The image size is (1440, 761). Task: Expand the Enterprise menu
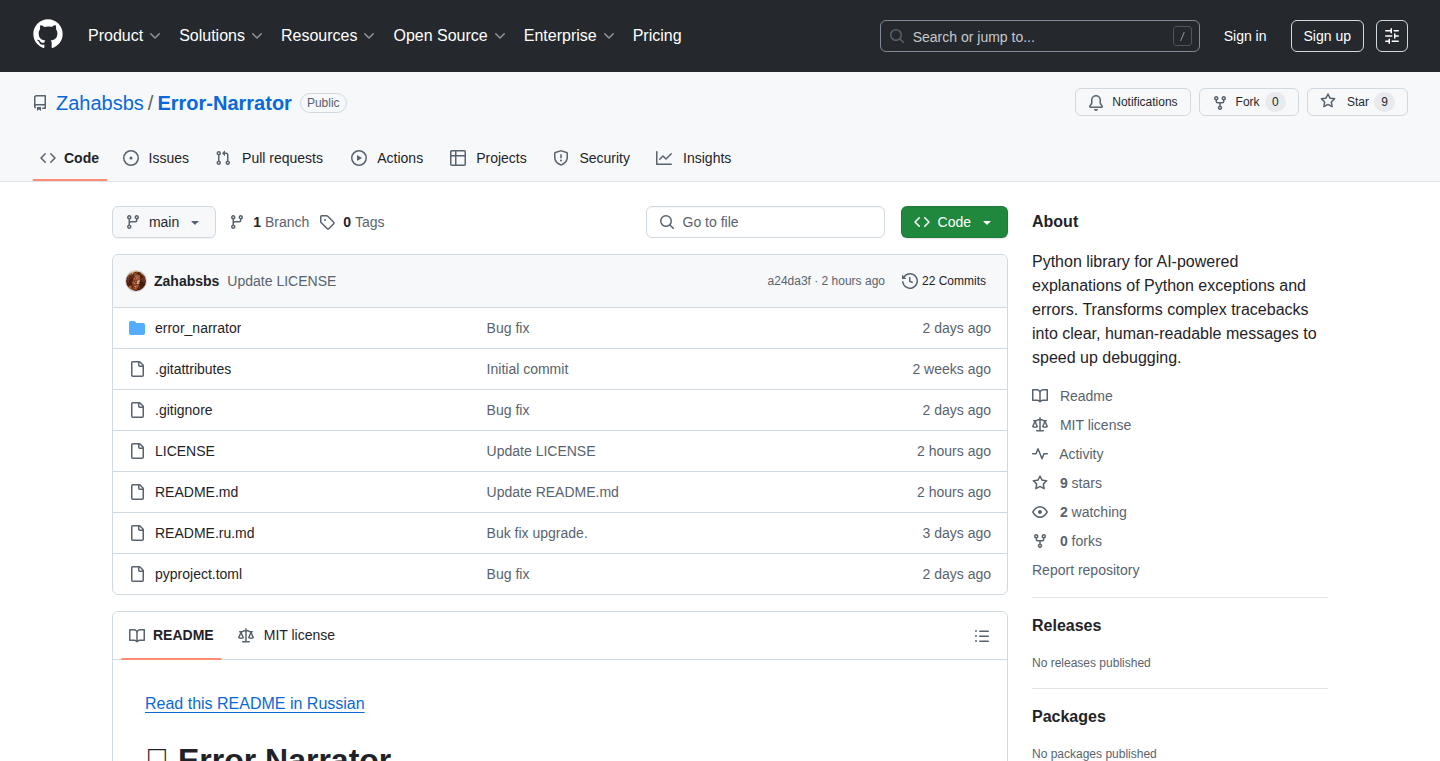[x=569, y=36]
